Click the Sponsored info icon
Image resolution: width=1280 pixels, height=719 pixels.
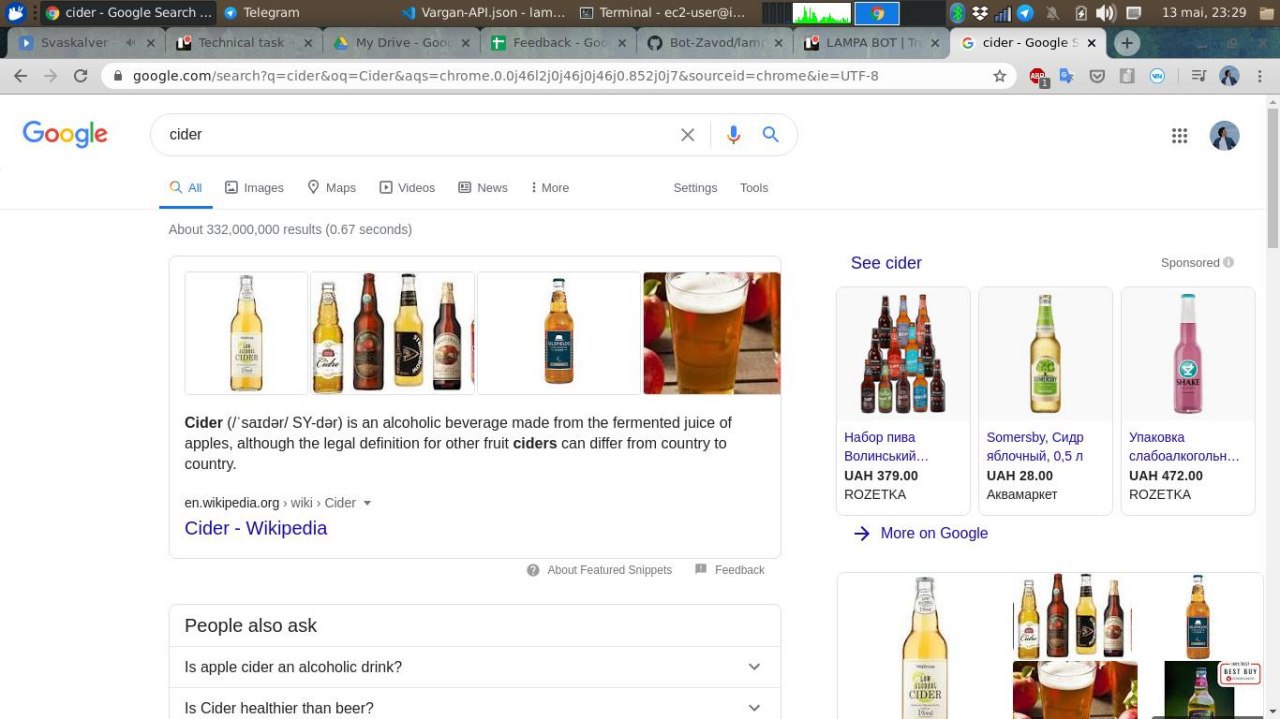1228,263
